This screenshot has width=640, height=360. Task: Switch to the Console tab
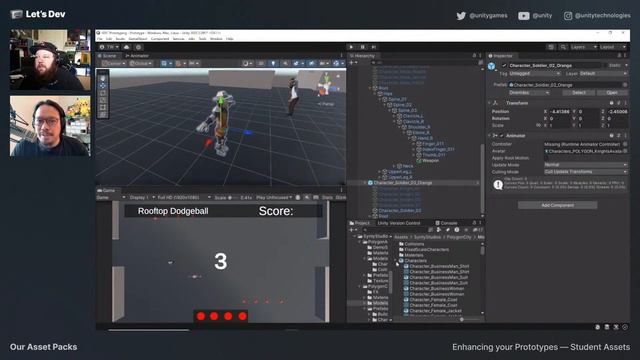(447, 223)
